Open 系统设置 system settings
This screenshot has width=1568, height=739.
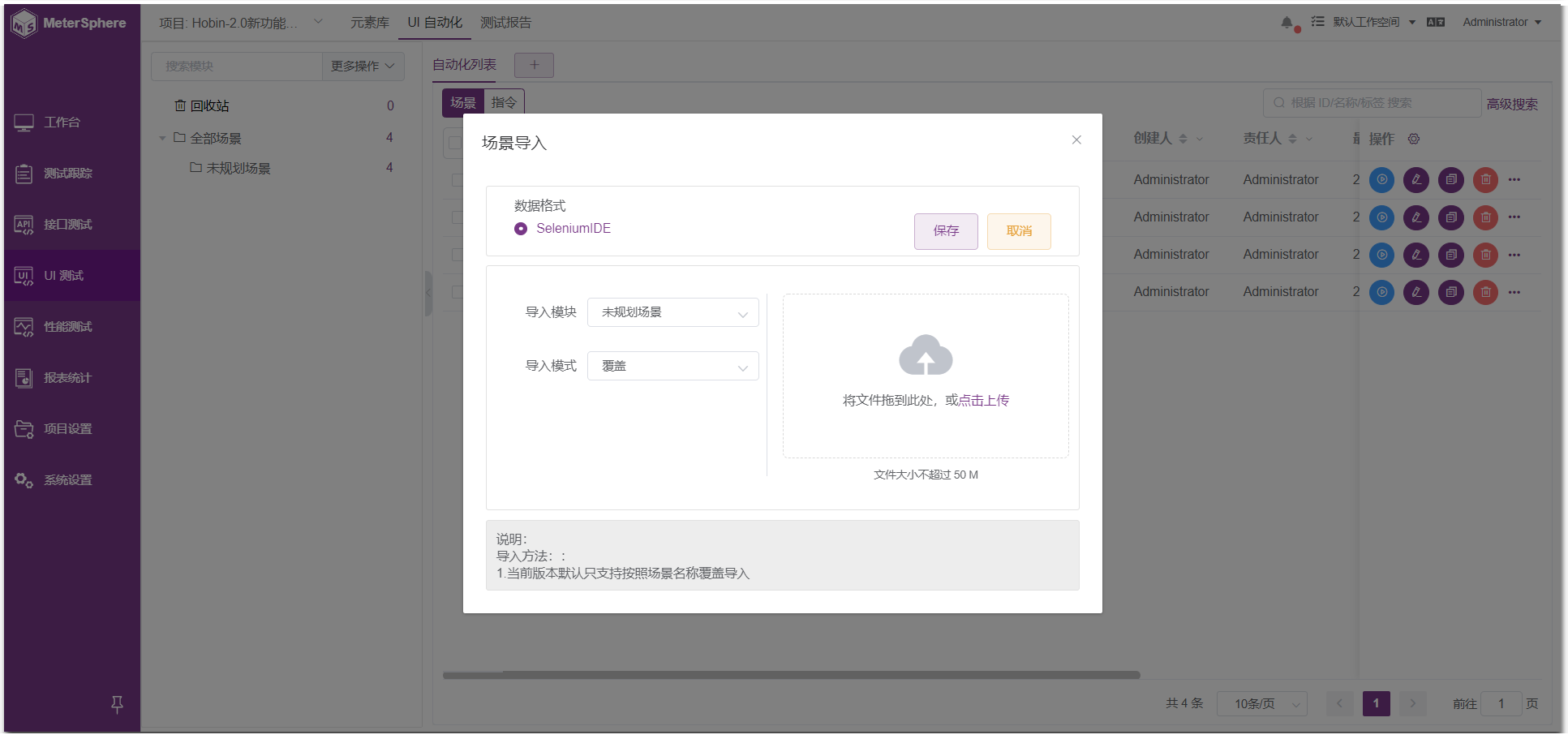pyautogui.click(x=71, y=480)
